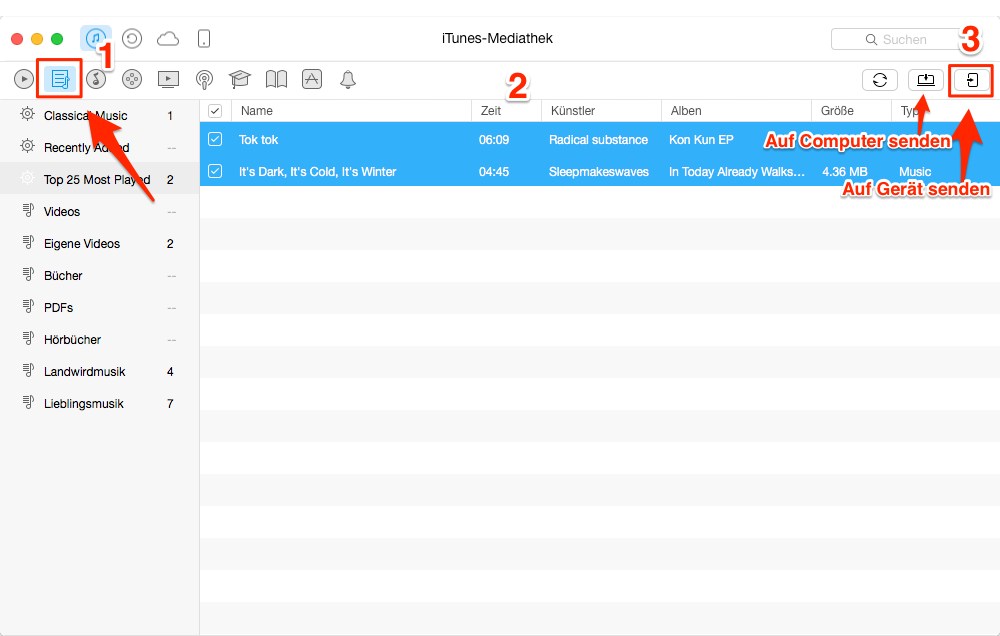
Task: Click the Radical substance artist cell
Action: 598,140
